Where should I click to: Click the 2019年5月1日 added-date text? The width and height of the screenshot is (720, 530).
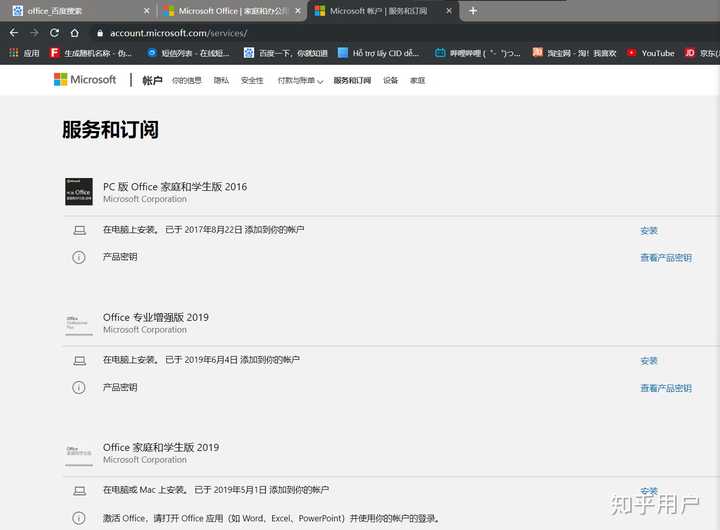[x=240, y=490]
